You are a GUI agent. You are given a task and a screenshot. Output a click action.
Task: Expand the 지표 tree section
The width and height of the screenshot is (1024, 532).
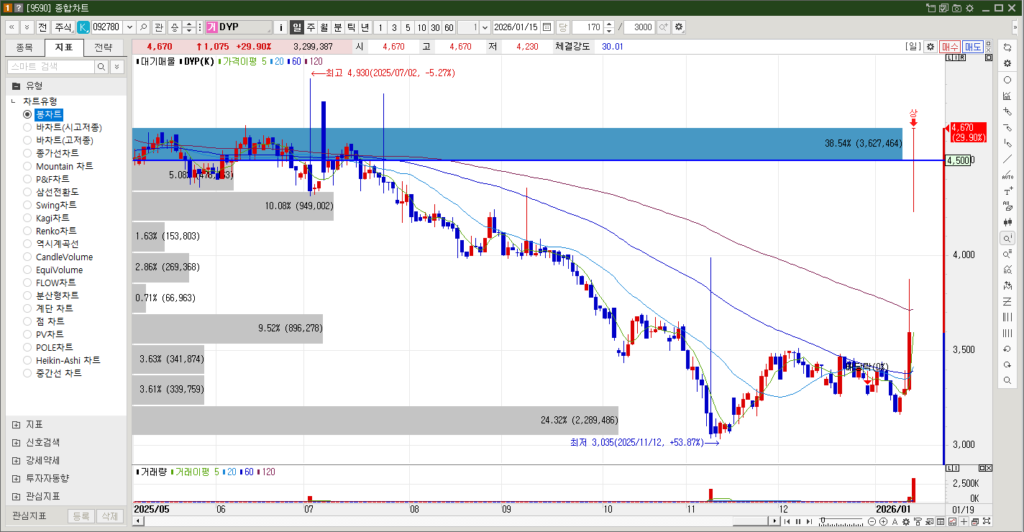16,425
